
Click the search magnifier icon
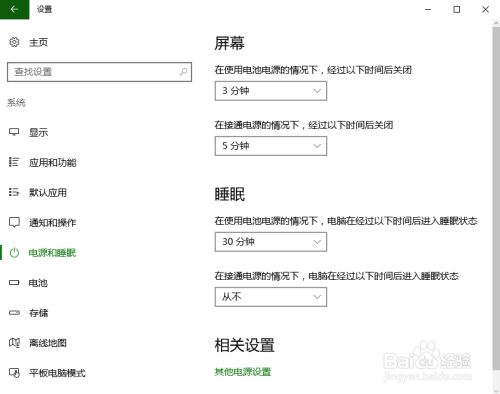[x=183, y=72]
